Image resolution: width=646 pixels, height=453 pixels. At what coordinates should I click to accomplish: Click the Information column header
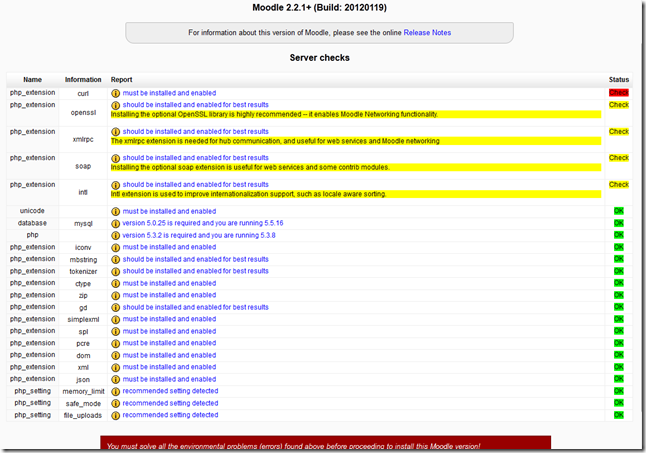tap(83, 79)
